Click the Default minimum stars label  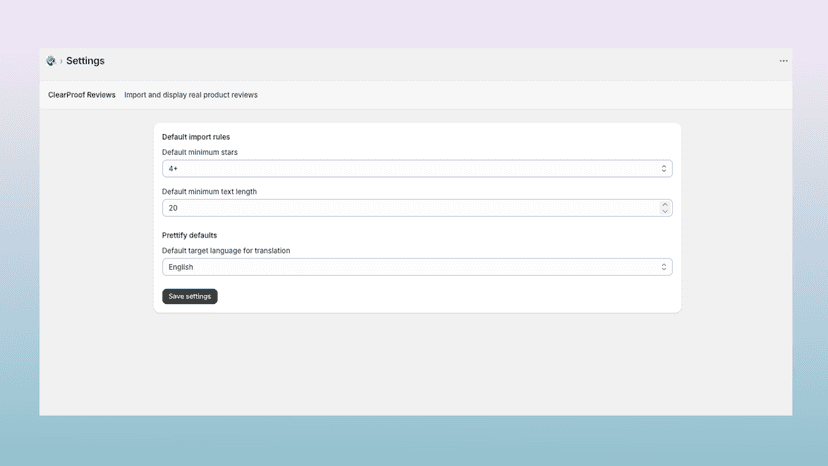pos(200,152)
